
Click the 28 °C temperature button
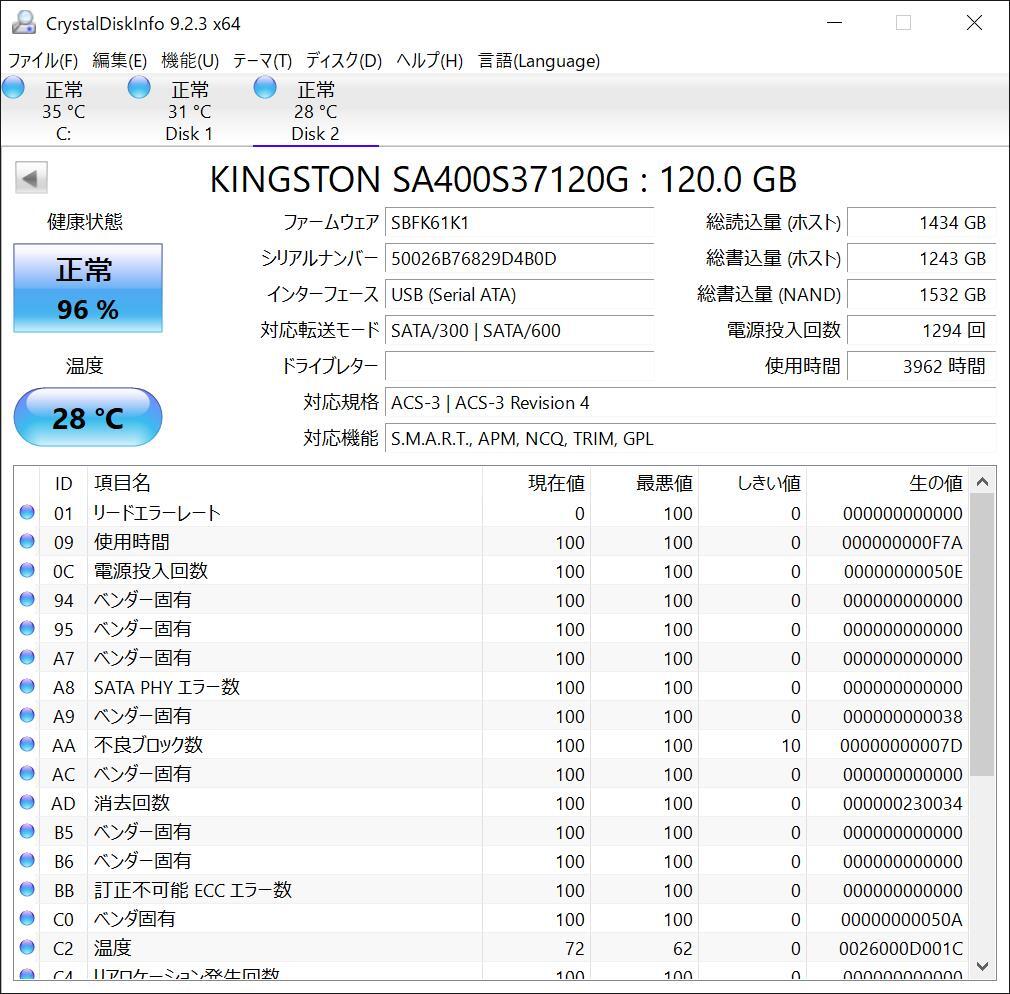pyautogui.click(x=88, y=417)
